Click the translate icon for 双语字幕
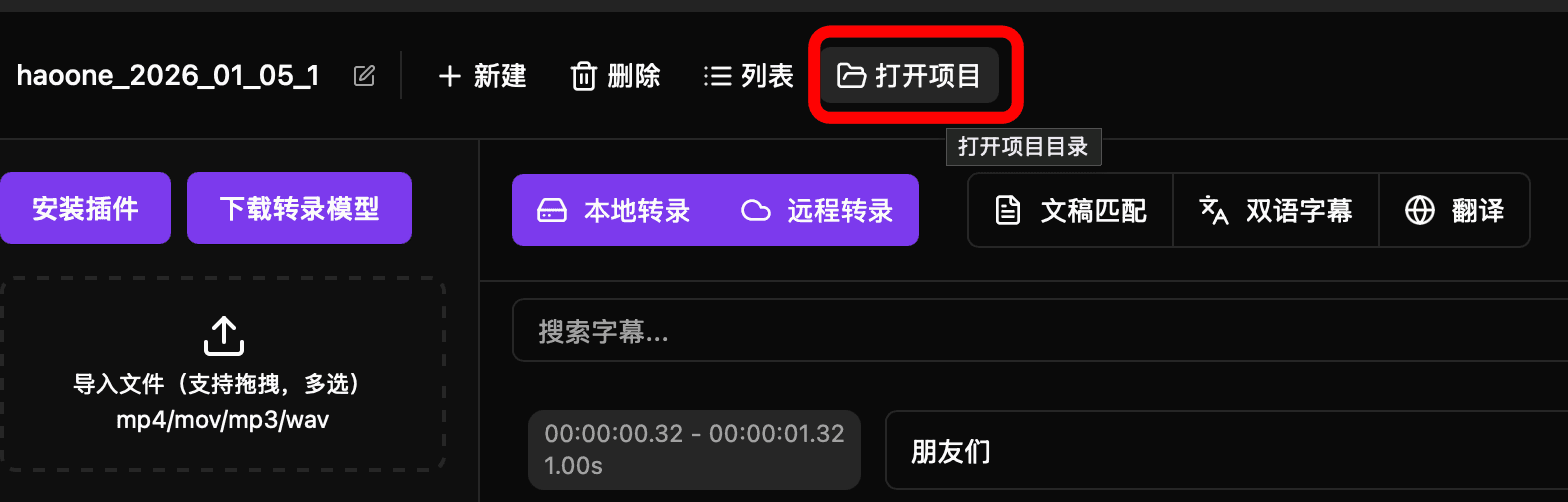The width and height of the screenshot is (1568, 502). 1213,210
